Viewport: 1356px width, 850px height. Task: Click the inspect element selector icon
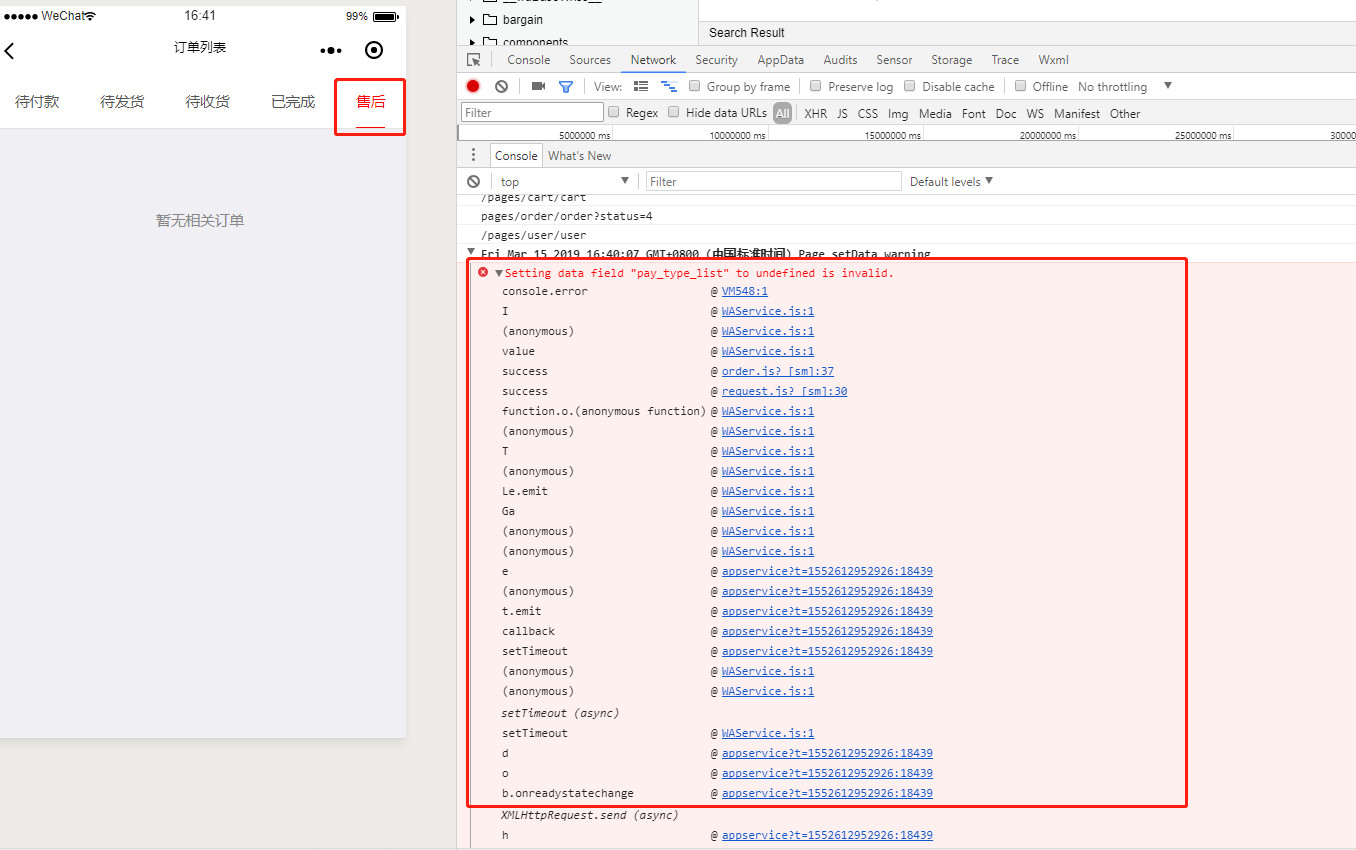[474, 60]
